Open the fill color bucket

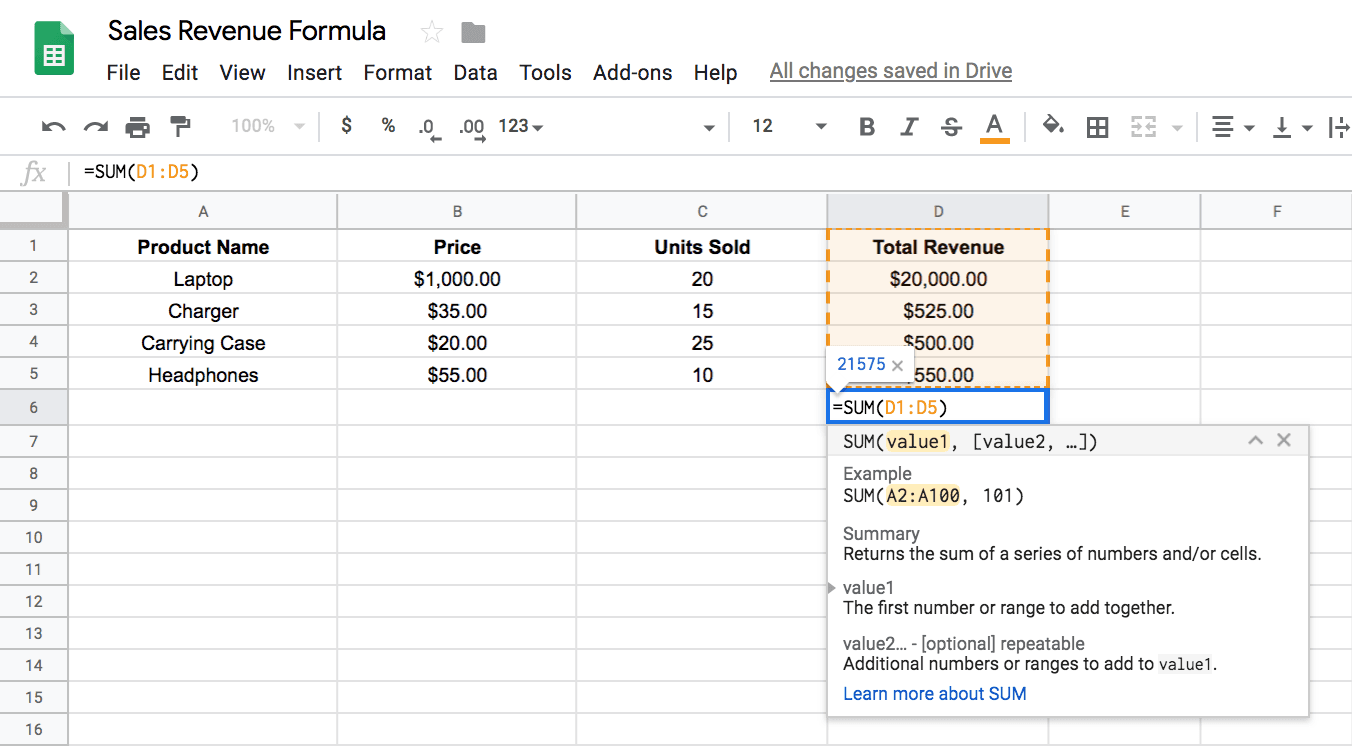(1053, 126)
